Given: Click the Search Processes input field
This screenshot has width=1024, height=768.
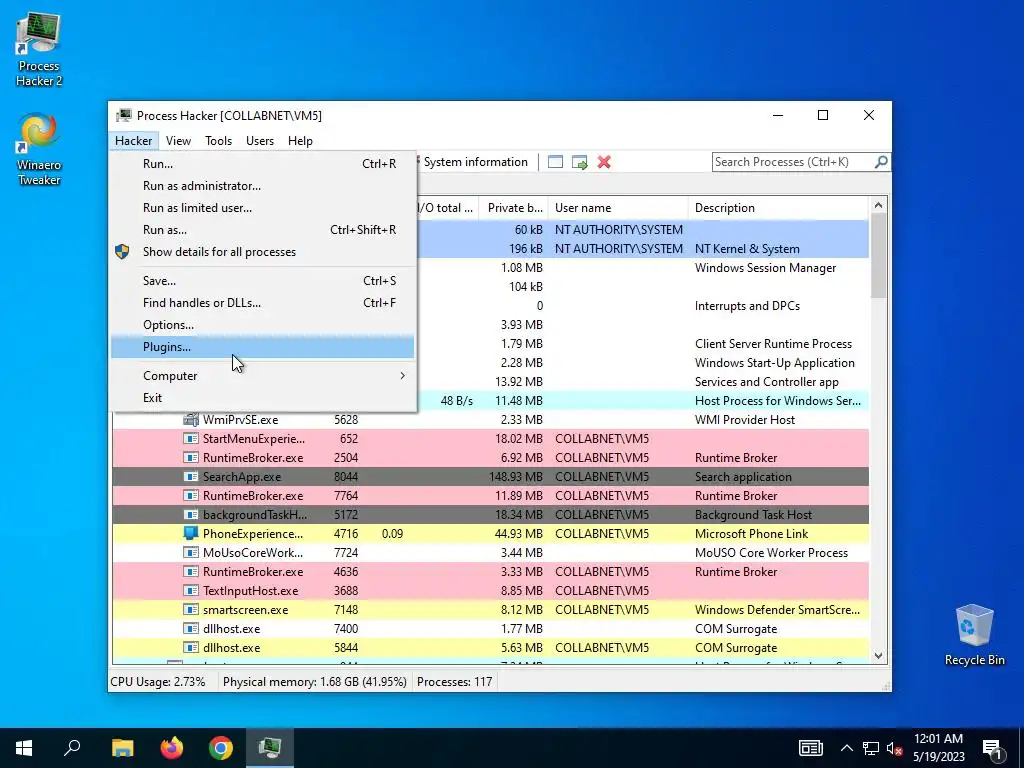Looking at the screenshot, I should click(793, 161).
